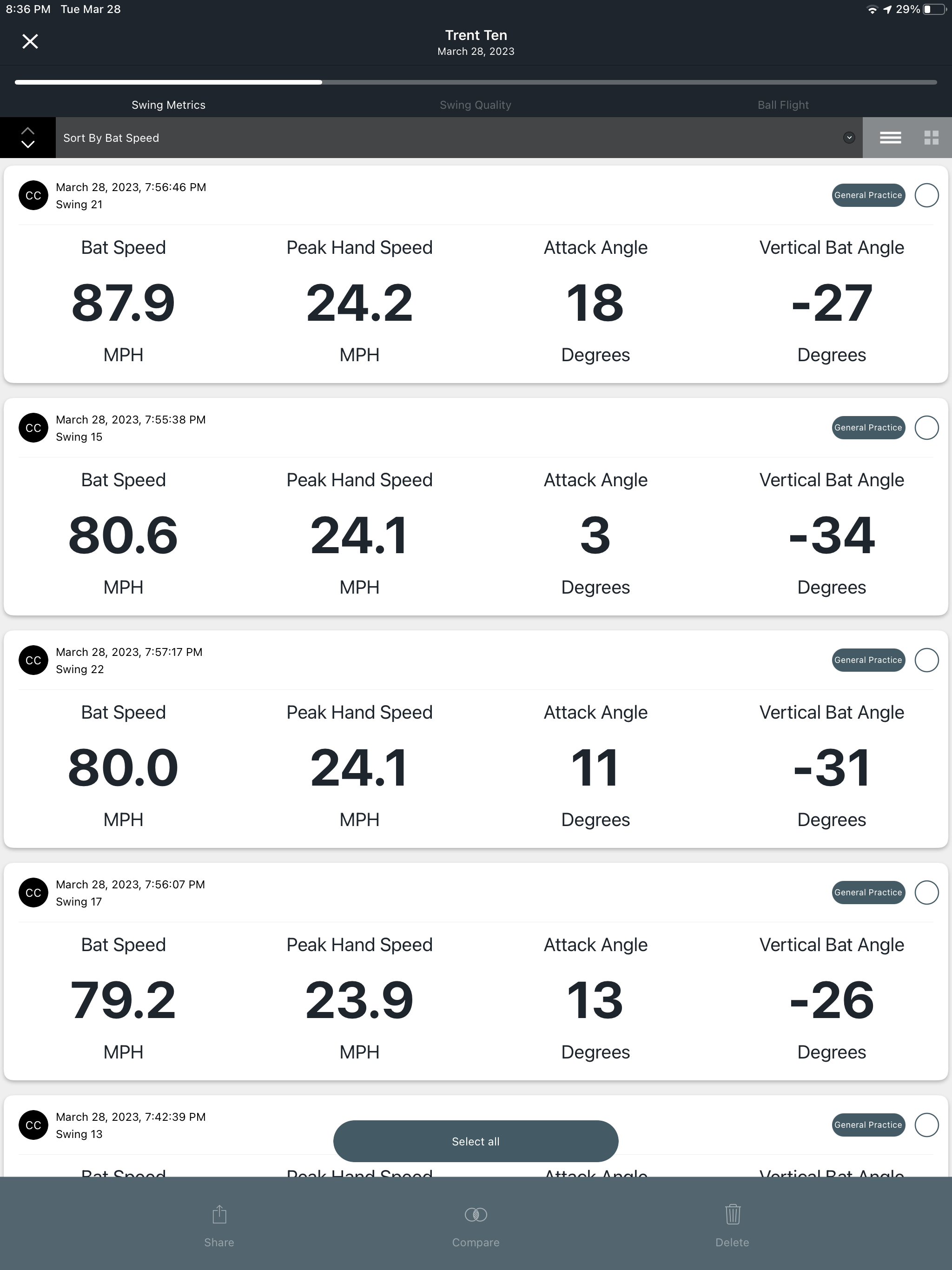Image resolution: width=952 pixels, height=1270 pixels.
Task: Select the Swing 21 radio circle
Action: (926, 195)
